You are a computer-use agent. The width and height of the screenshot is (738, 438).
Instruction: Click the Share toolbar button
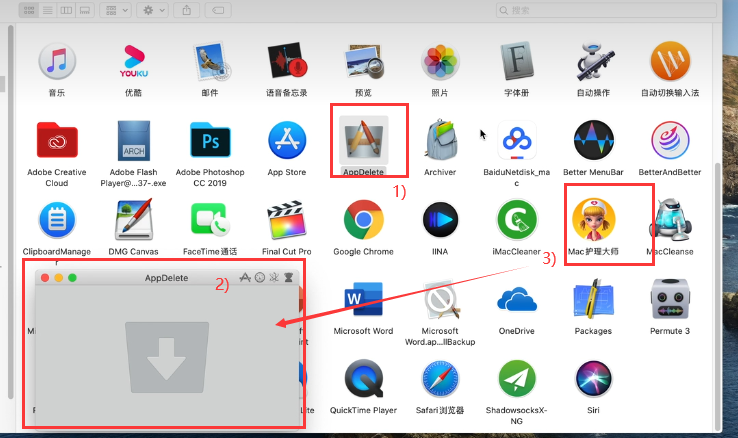(x=187, y=10)
